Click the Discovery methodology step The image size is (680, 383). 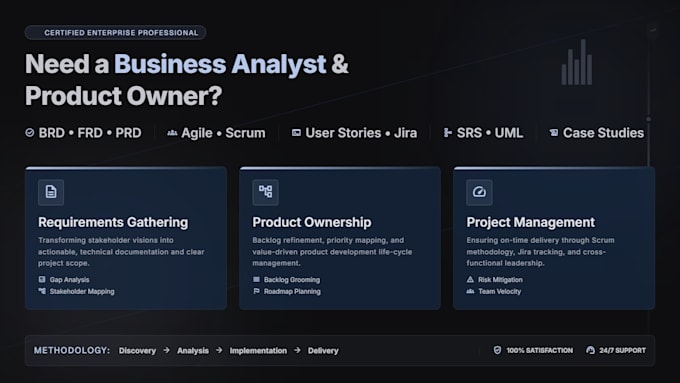137,350
